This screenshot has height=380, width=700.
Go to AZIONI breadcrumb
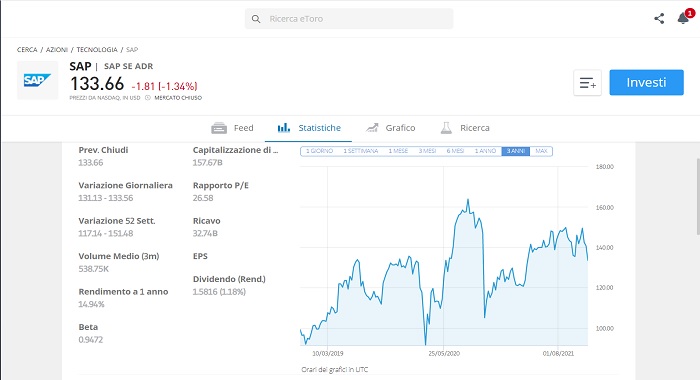(57, 50)
